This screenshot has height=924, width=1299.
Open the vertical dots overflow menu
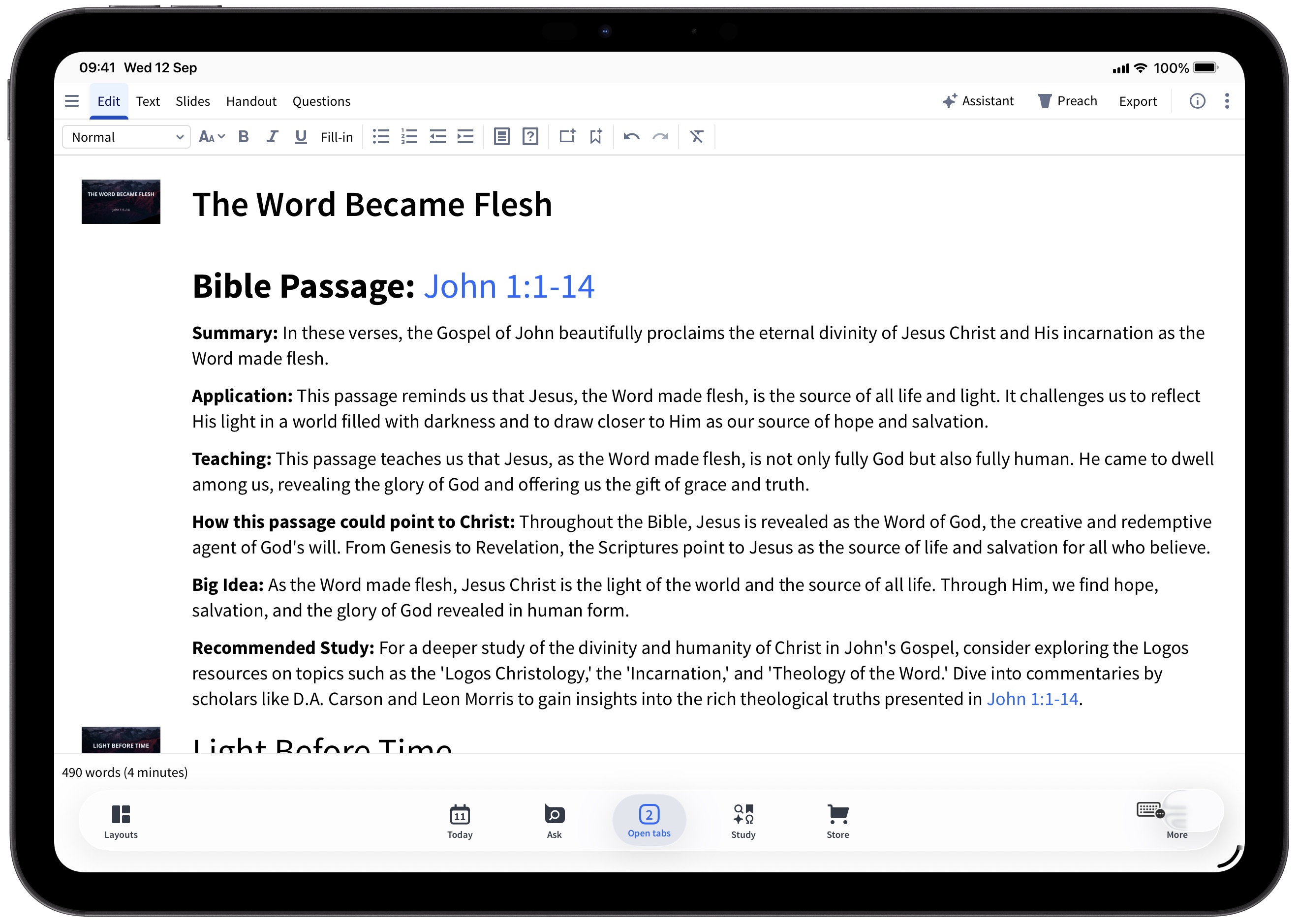point(1227,101)
